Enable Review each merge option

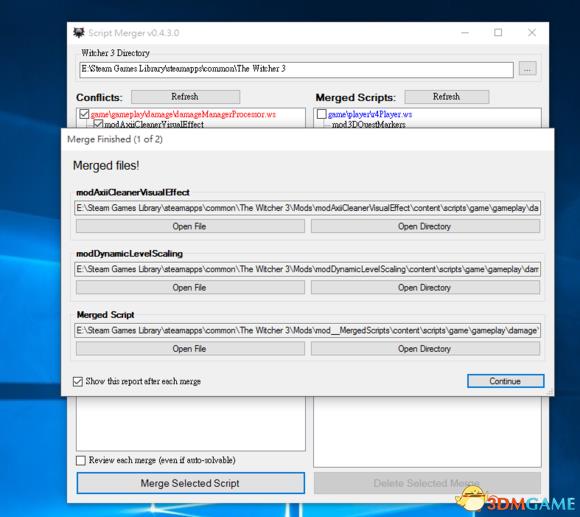(x=80, y=460)
